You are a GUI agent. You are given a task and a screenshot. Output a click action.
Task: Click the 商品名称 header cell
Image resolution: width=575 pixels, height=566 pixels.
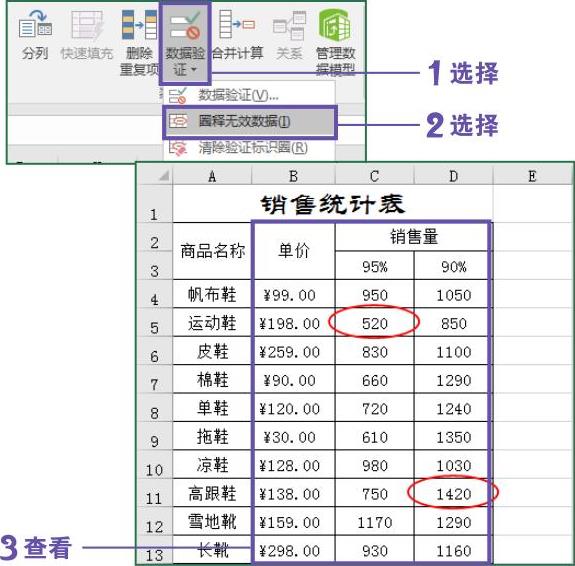[x=212, y=251]
